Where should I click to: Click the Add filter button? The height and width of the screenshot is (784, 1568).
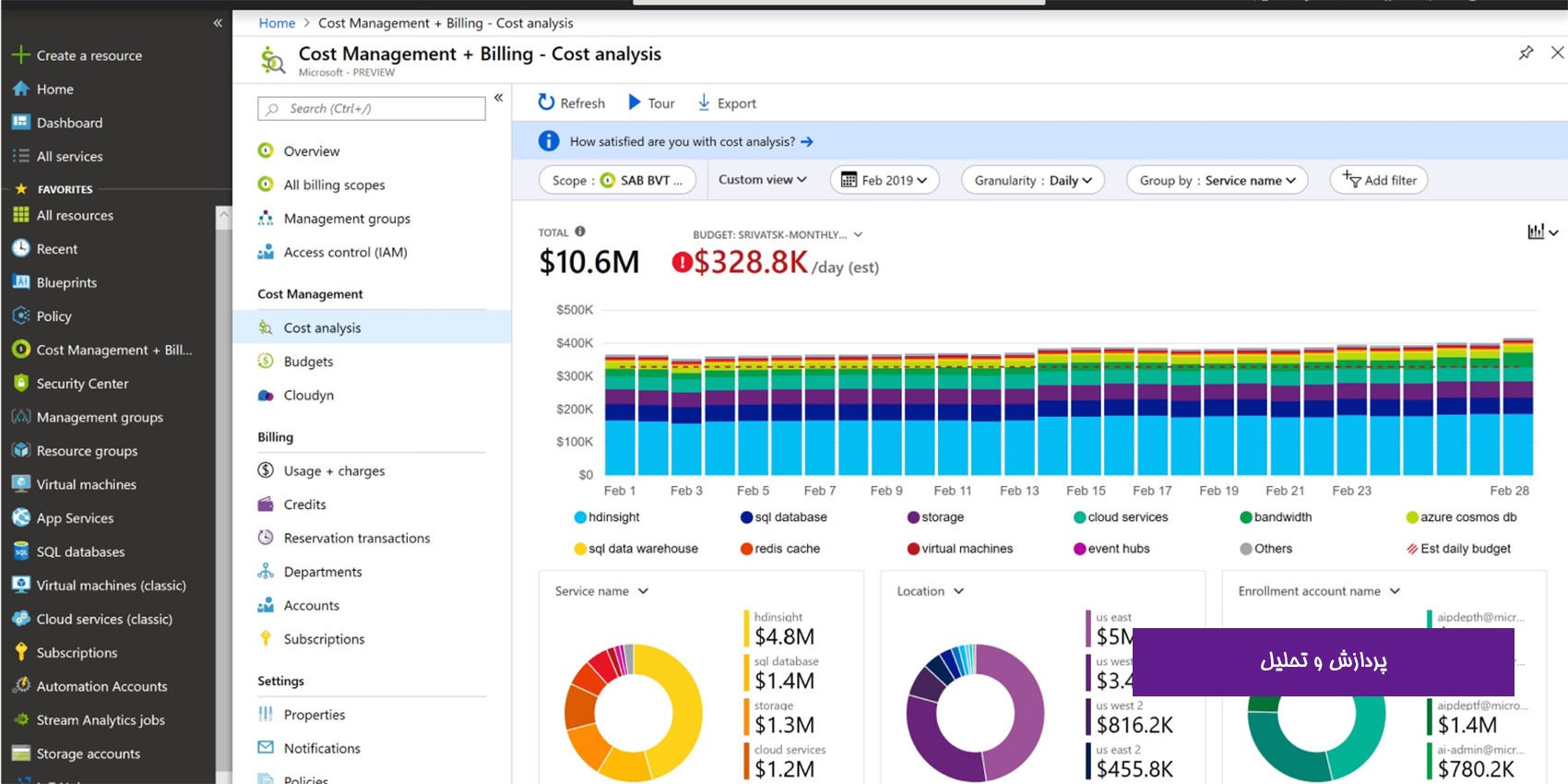pyautogui.click(x=1379, y=180)
